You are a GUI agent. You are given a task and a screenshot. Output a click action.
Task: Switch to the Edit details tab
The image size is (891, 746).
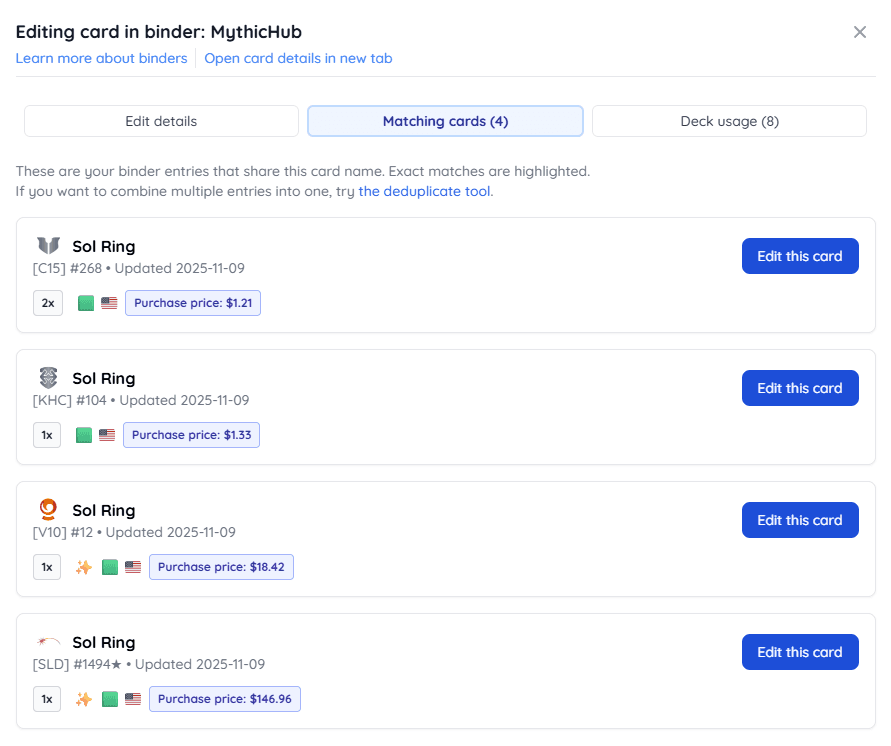coord(161,121)
